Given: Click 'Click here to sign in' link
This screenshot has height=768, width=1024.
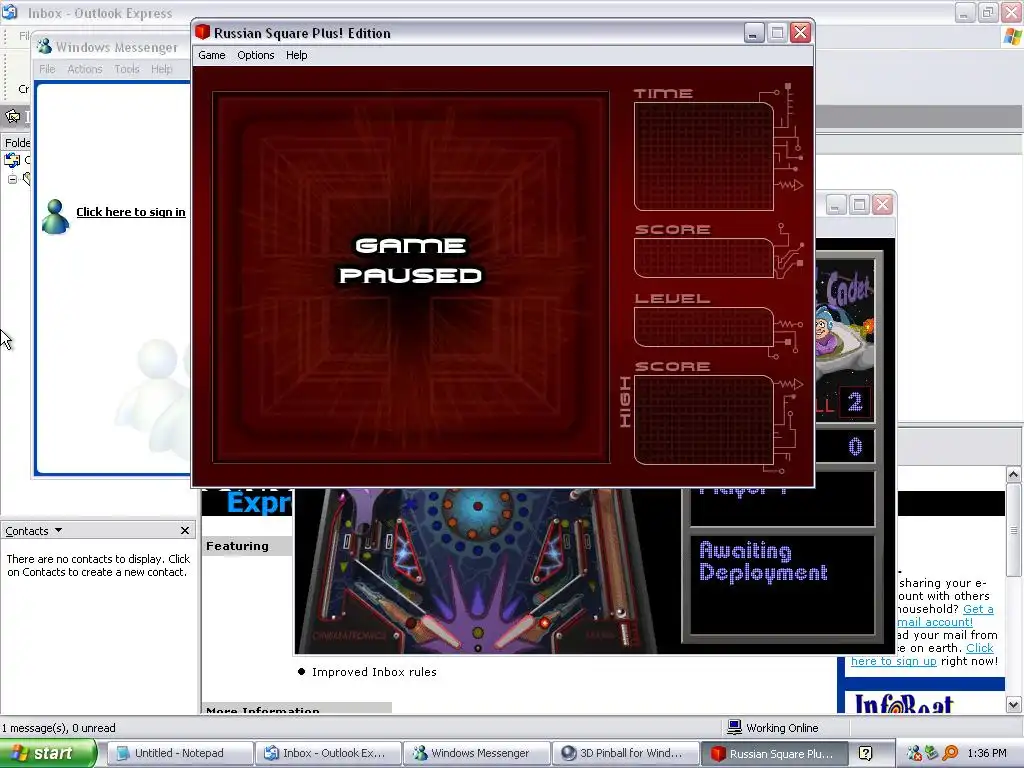Looking at the screenshot, I should [131, 212].
